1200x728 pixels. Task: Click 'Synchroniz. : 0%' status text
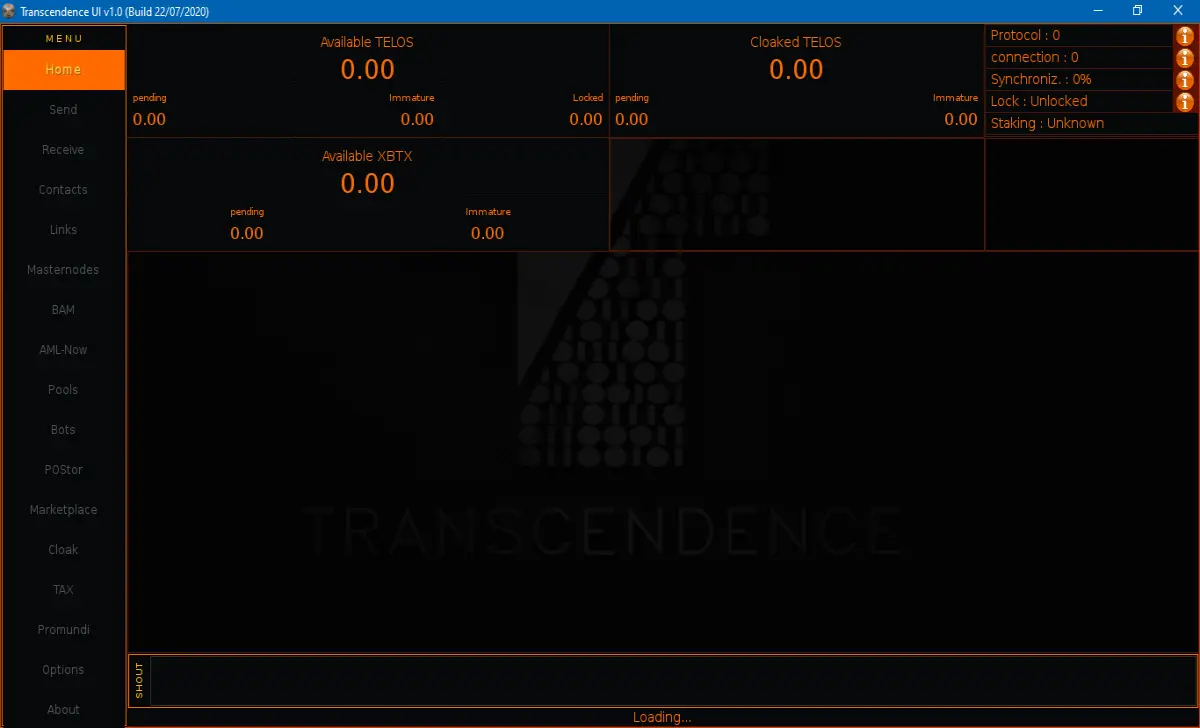[x=1041, y=79]
